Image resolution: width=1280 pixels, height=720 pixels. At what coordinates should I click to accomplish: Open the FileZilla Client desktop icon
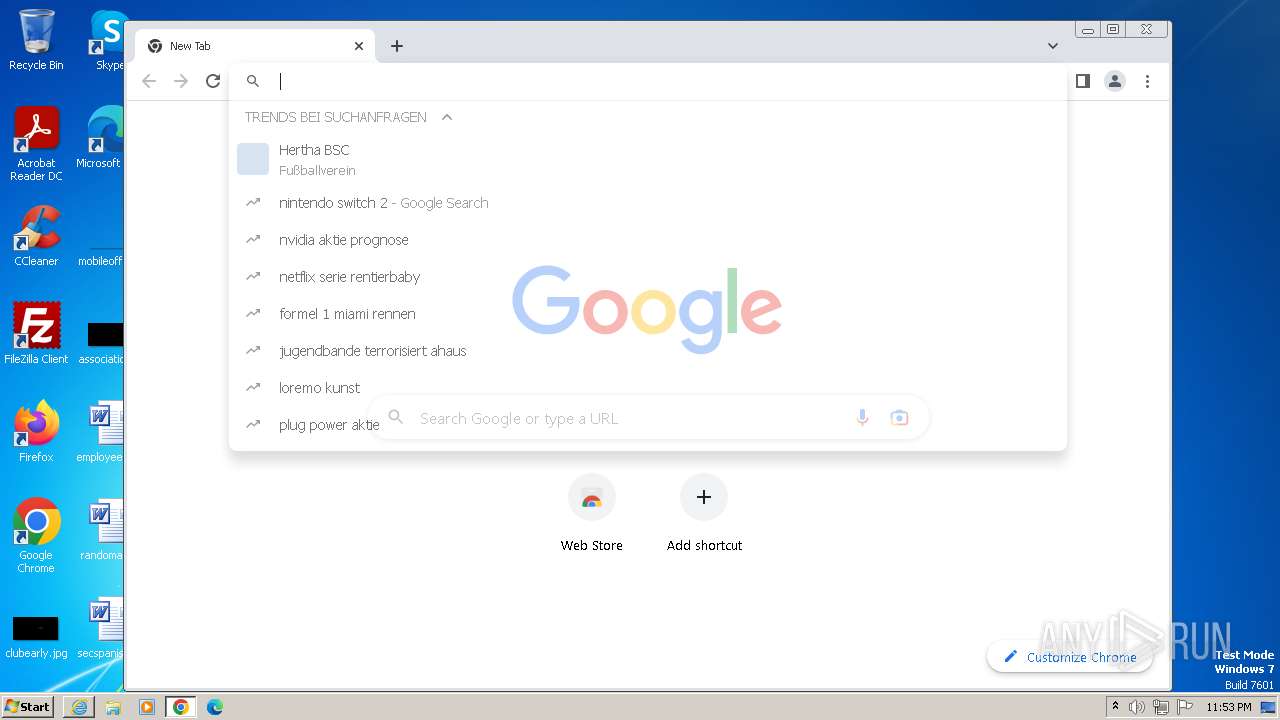pos(36,334)
